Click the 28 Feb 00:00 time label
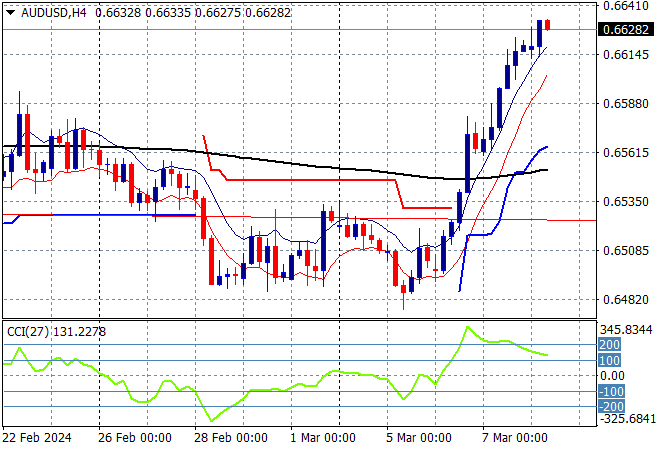 (231, 438)
